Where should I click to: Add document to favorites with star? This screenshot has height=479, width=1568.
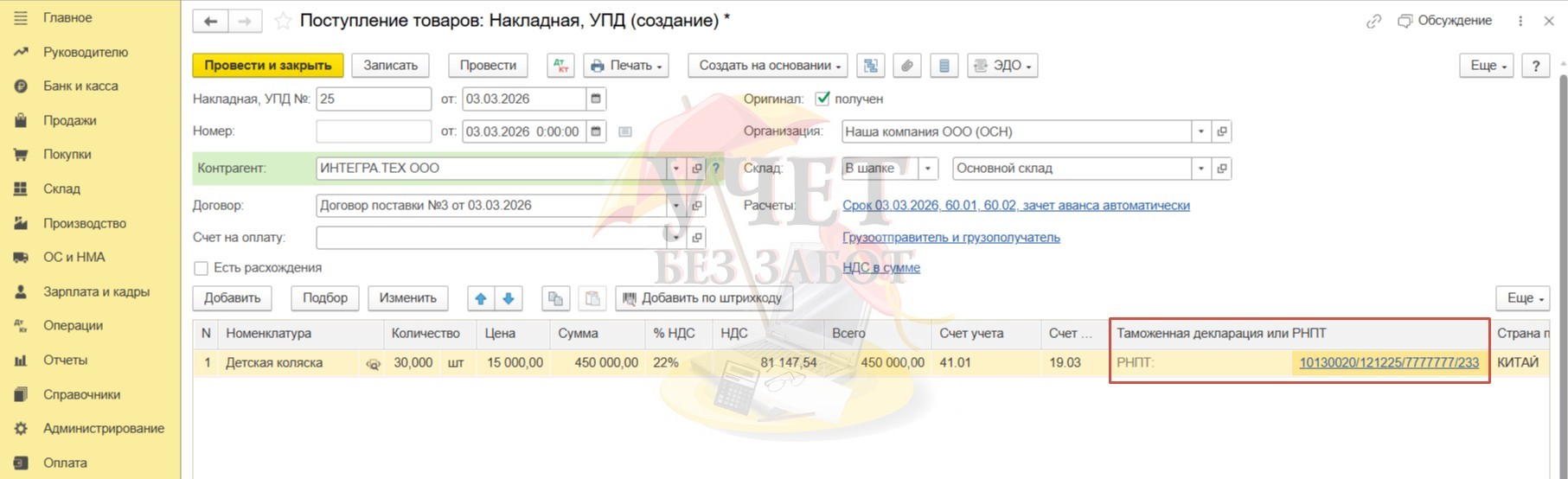pos(282,22)
